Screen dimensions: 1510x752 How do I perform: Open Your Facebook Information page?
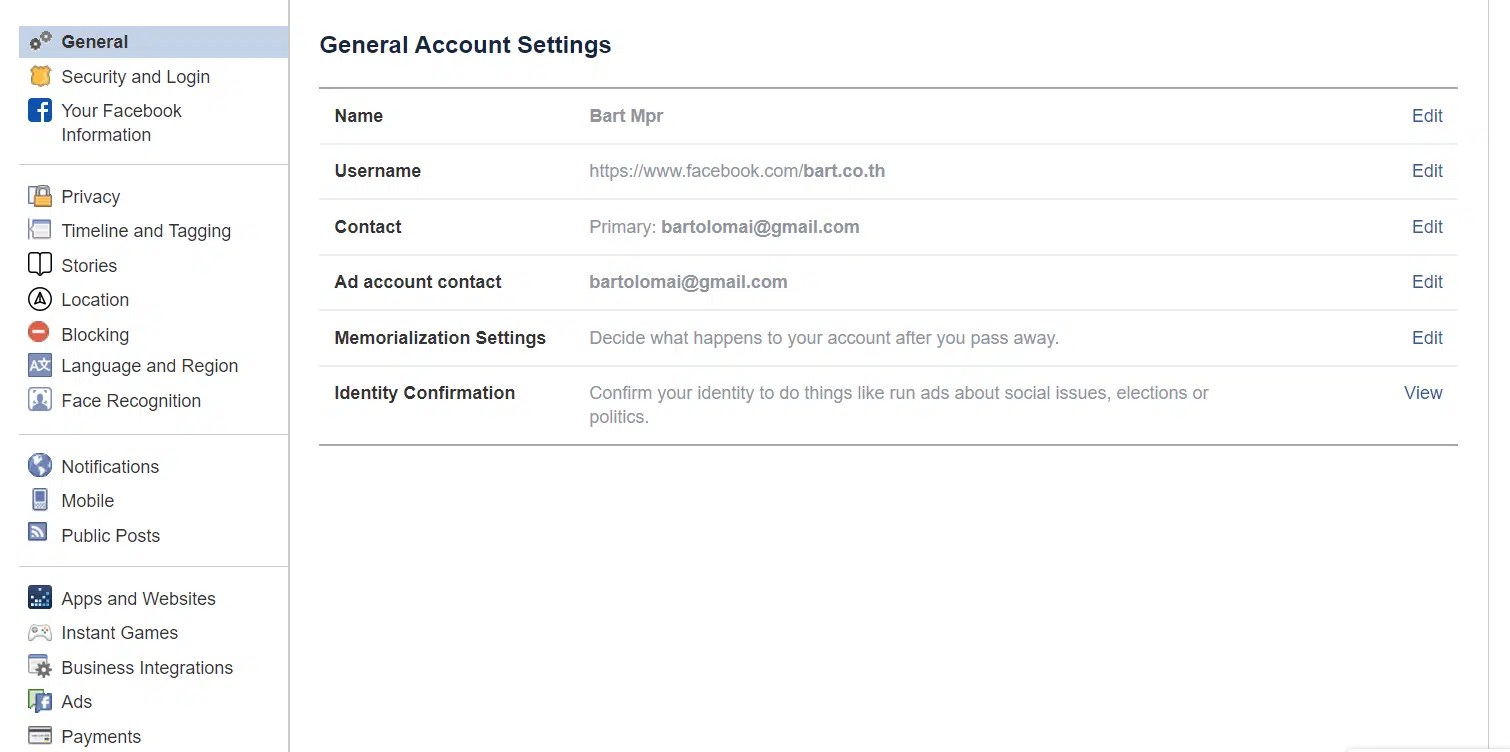[121, 123]
